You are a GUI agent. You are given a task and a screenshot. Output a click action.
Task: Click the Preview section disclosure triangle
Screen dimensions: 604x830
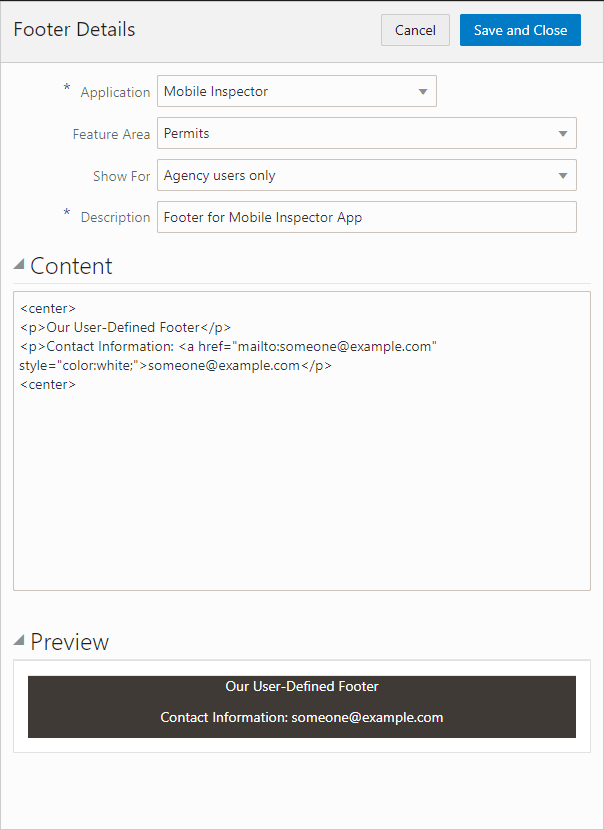click(18, 640)
